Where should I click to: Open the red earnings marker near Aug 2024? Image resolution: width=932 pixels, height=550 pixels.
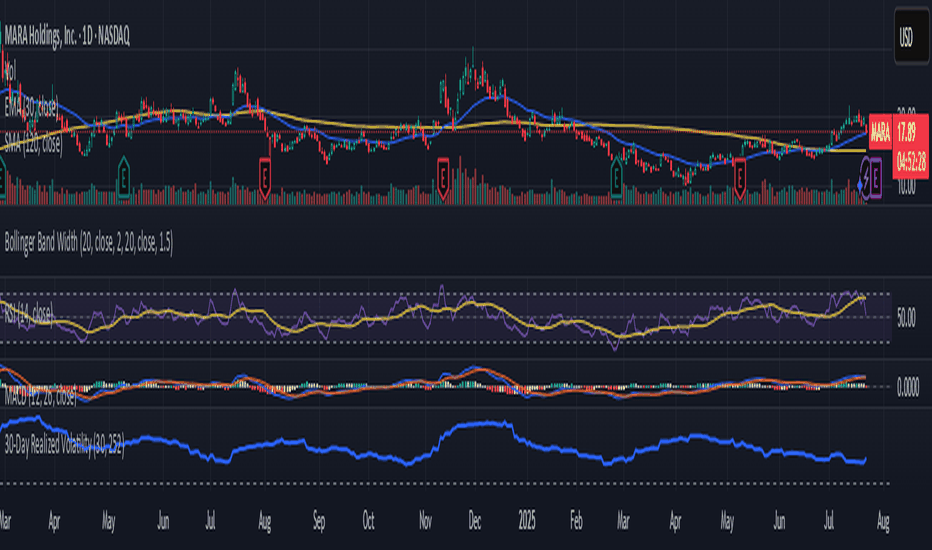(265, 178)
